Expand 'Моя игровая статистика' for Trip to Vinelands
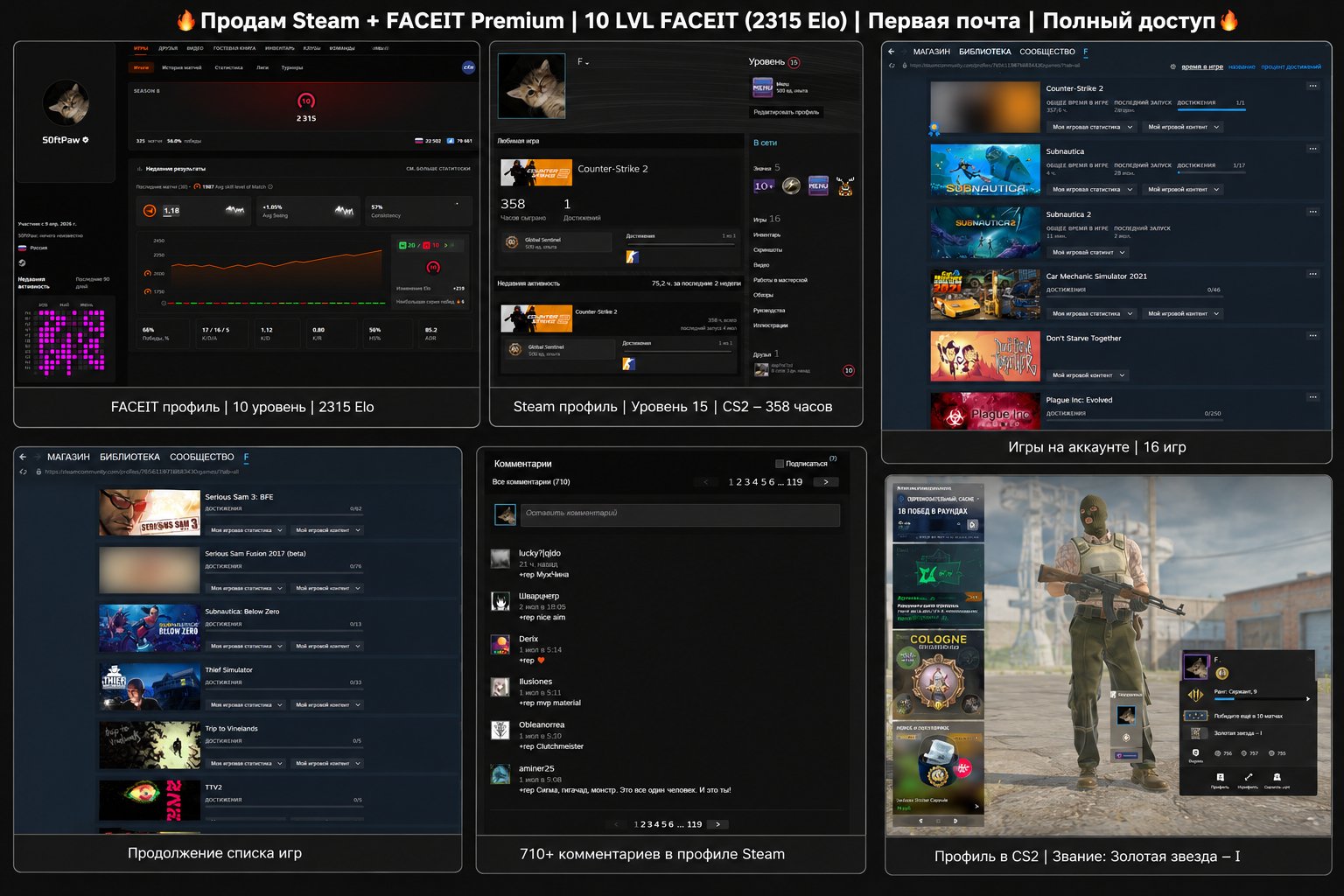Screen dimensions: 1344x896 pyautogui.click(x=246, y=763)
